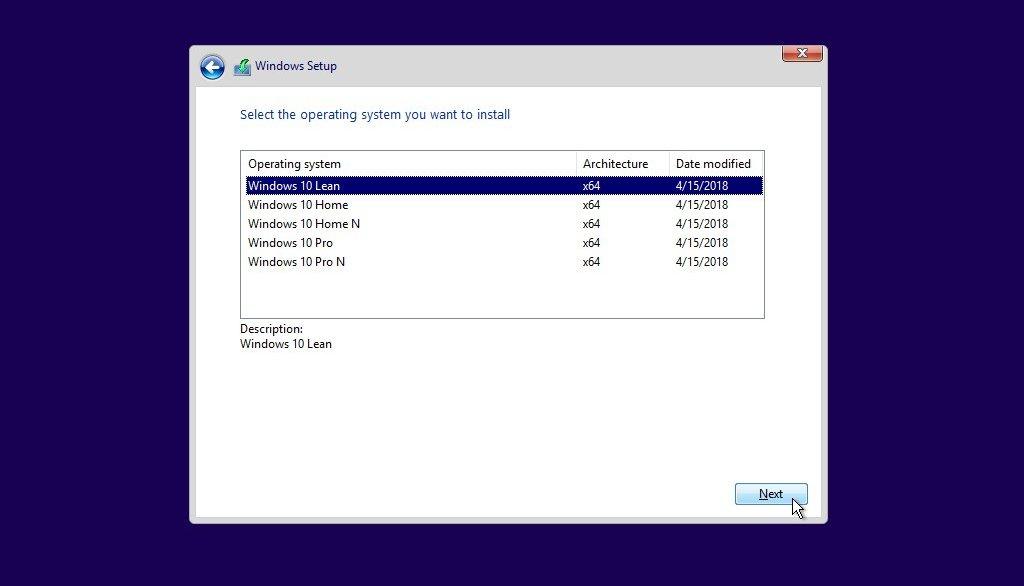The height and width of the screenshot is (586, 1024).
Task: Click the Windows Setup title text
Action: point(296,66)
